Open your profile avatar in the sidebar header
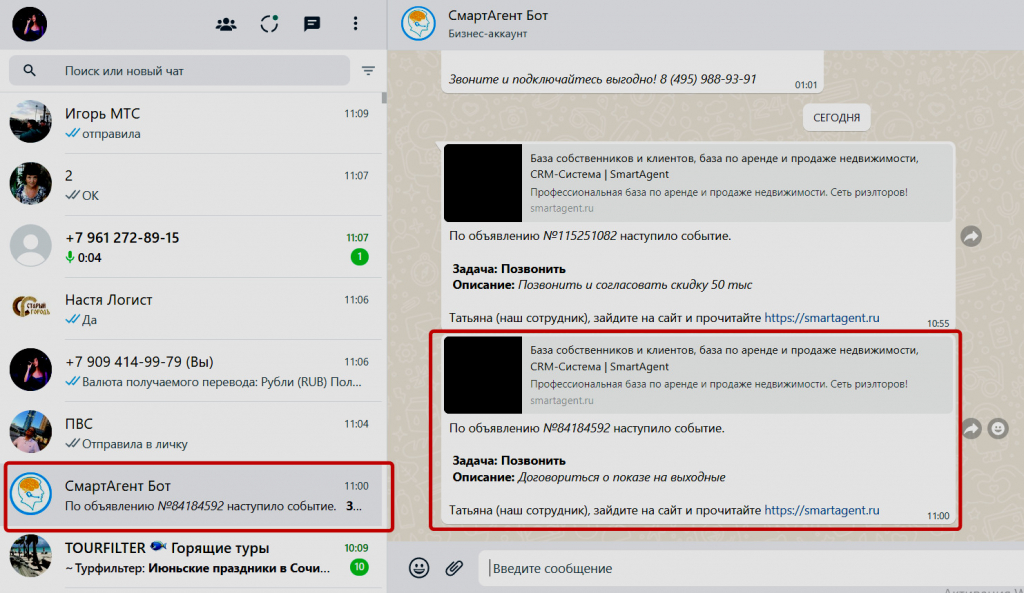Screen dimensions: 1024x593 (x=29, y=24)
